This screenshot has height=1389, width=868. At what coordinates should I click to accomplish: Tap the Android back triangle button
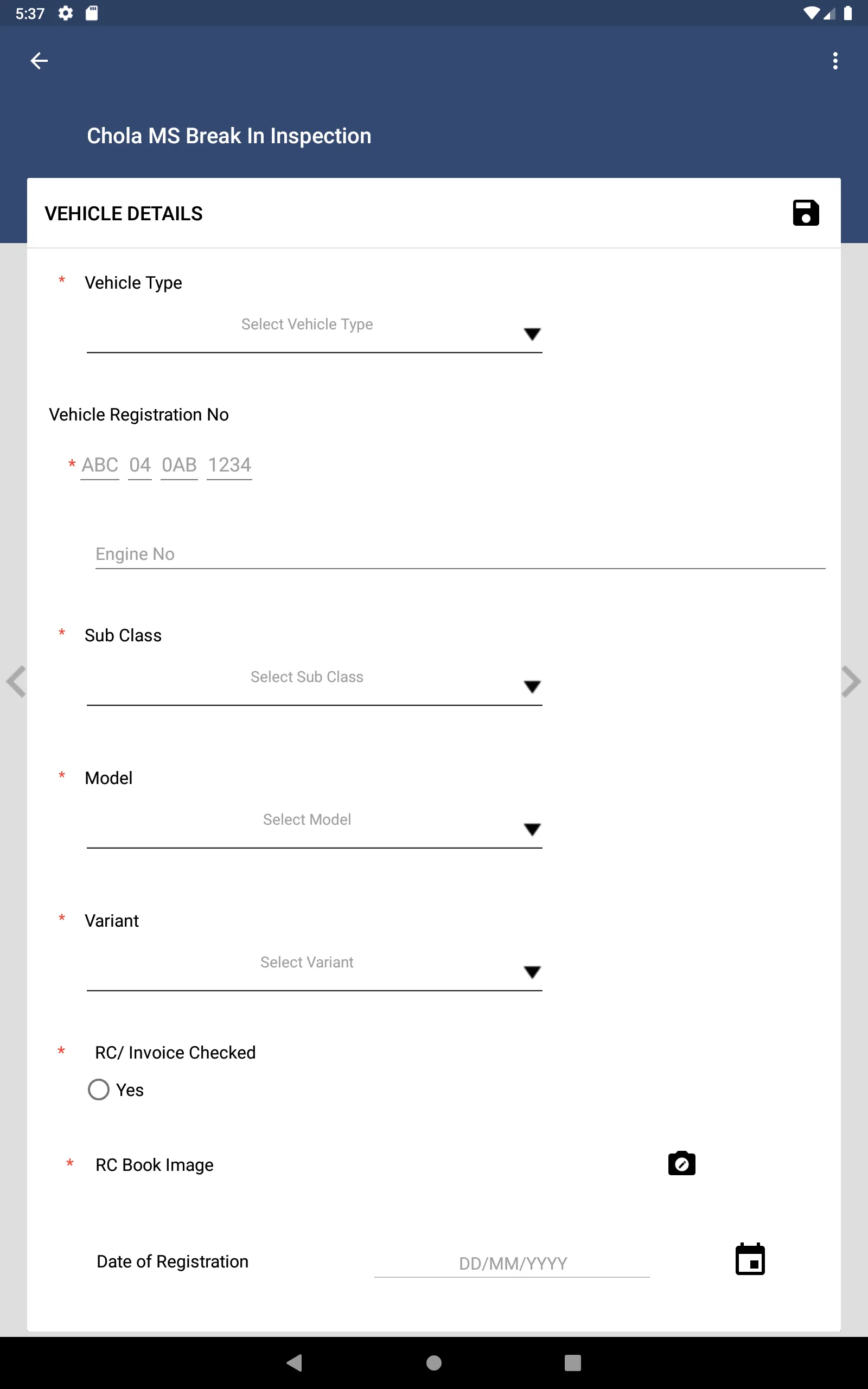[295, 1362]
